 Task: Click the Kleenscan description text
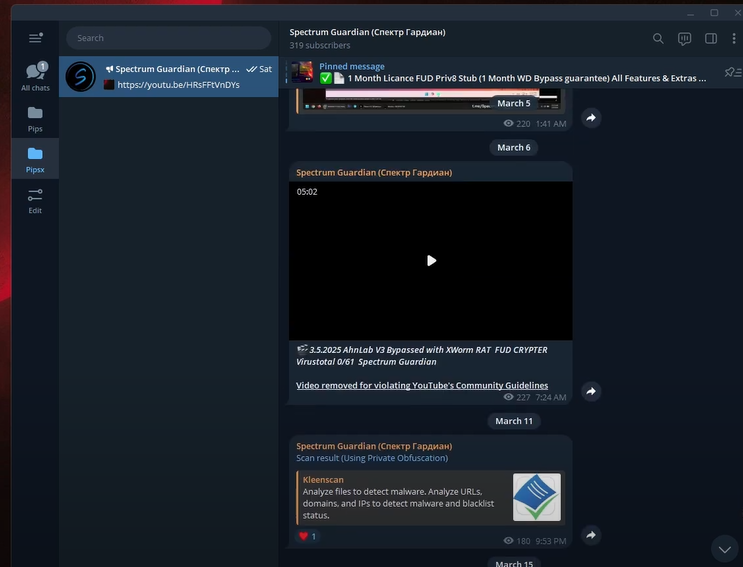(399, 504)
